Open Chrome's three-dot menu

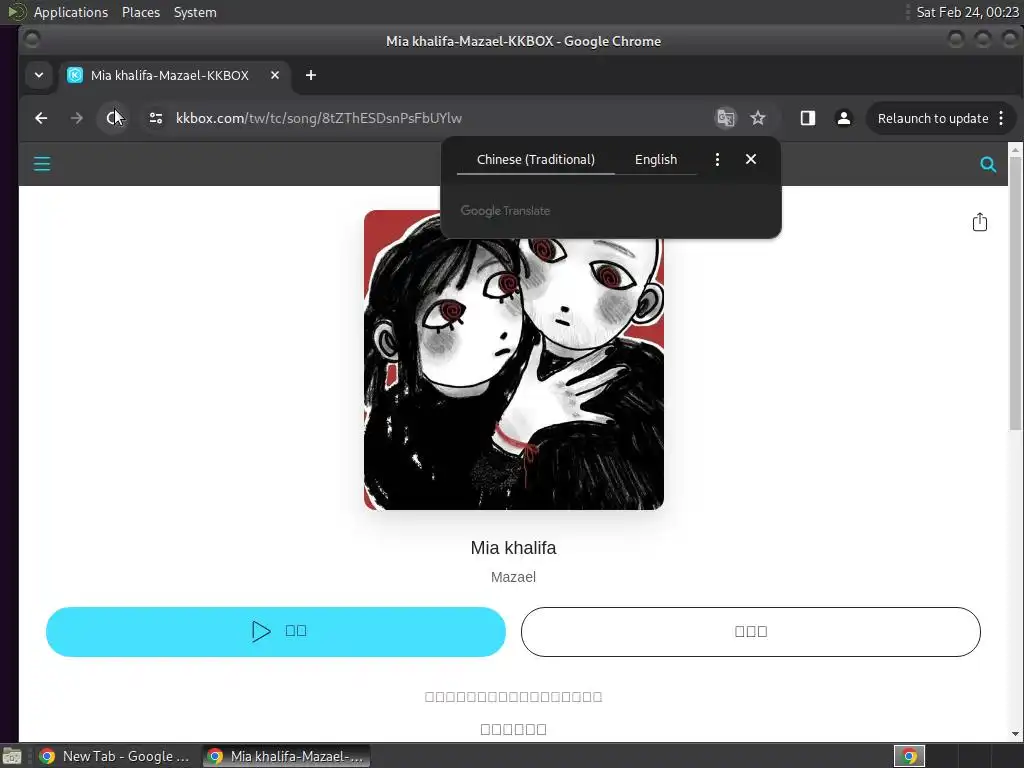point(1001,118)
